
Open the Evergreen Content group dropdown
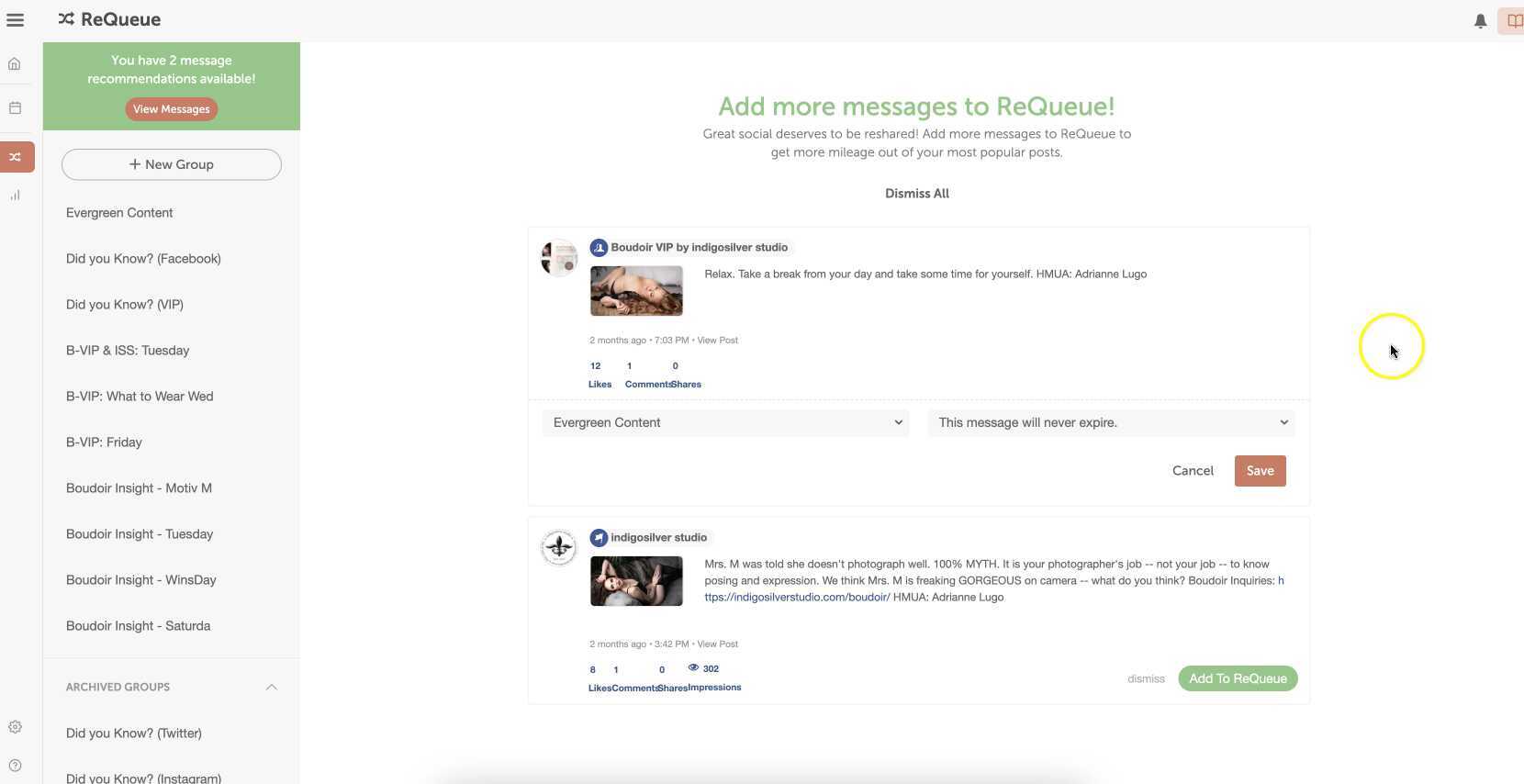click(725, 423)
